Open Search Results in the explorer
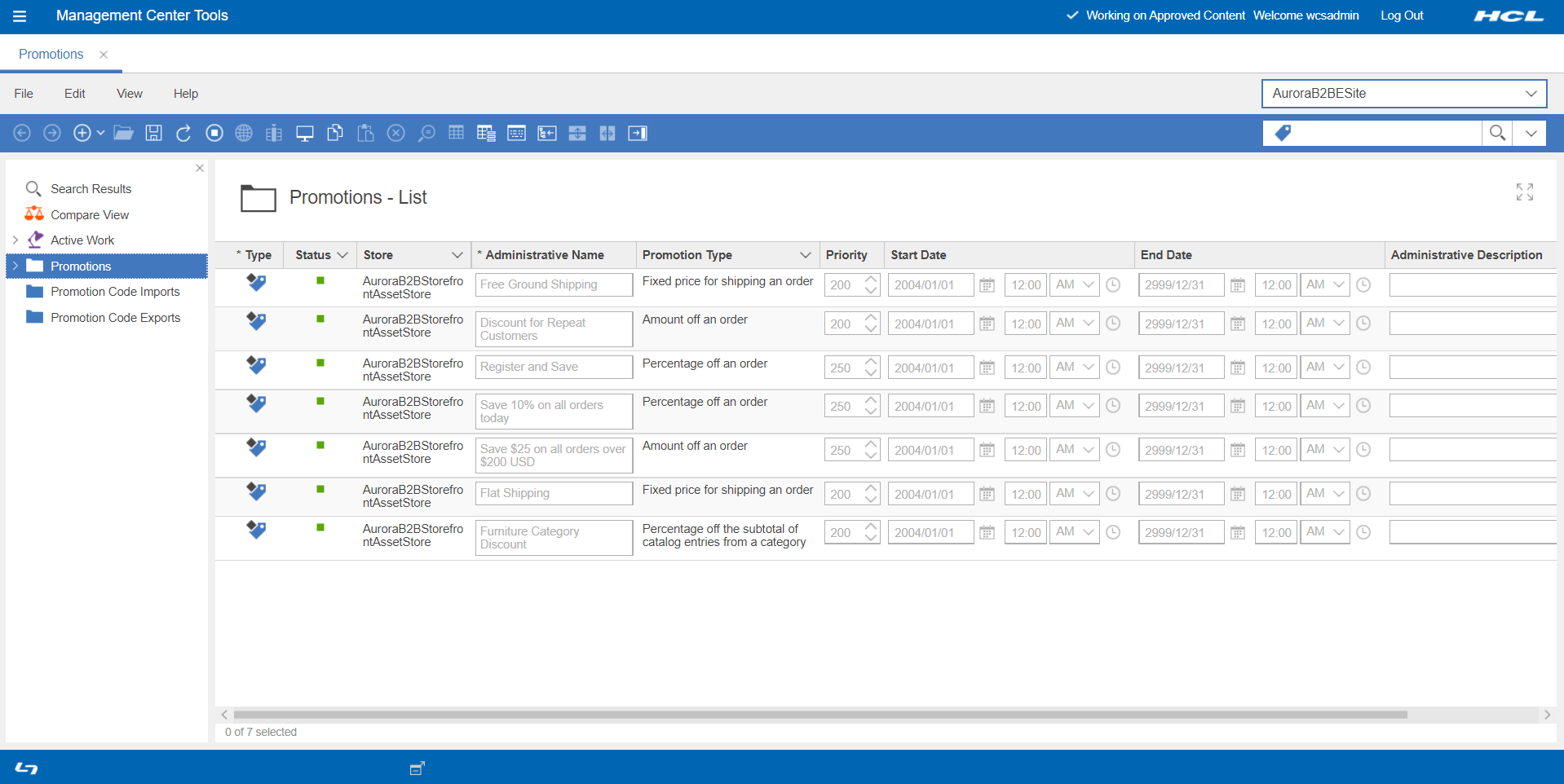Viewport: 1564px width, 784px height. (91, 189)
